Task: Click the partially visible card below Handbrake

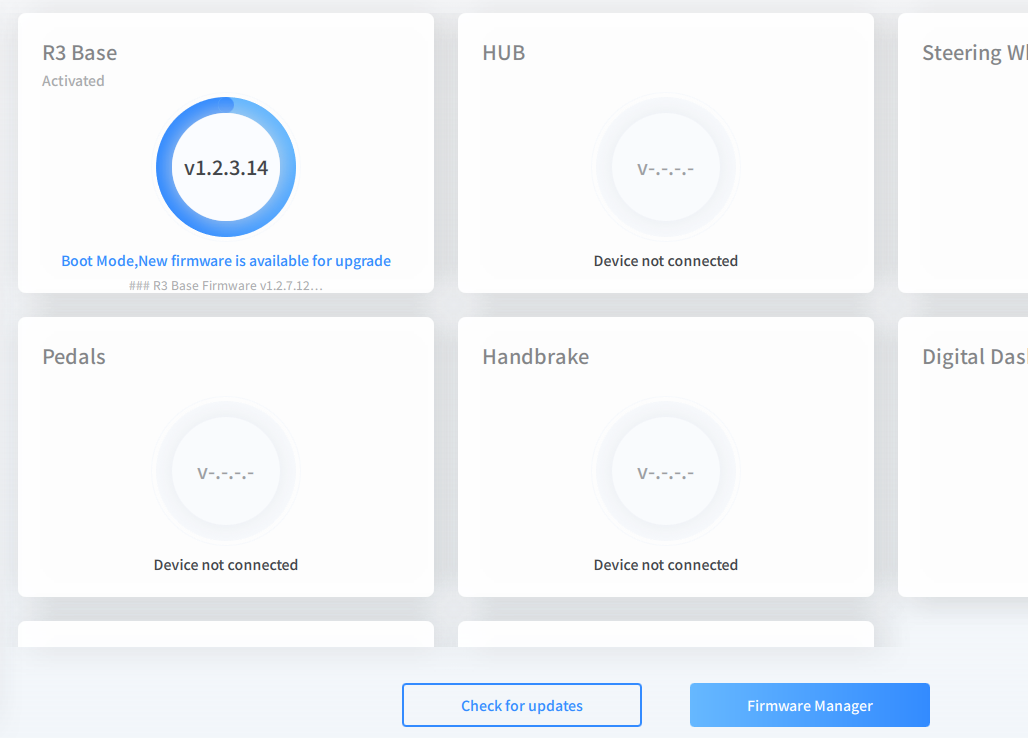Action: [x=666, y=634]
